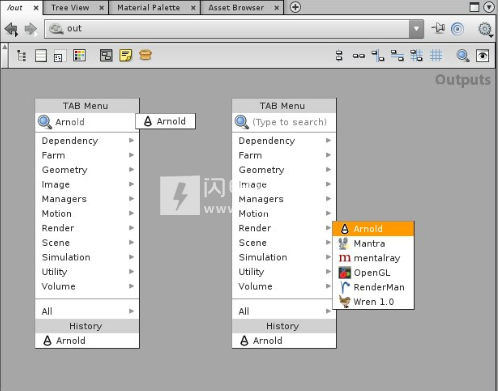Click the node align hierarchy icon
500x391 pixels.
pos(378,56)
